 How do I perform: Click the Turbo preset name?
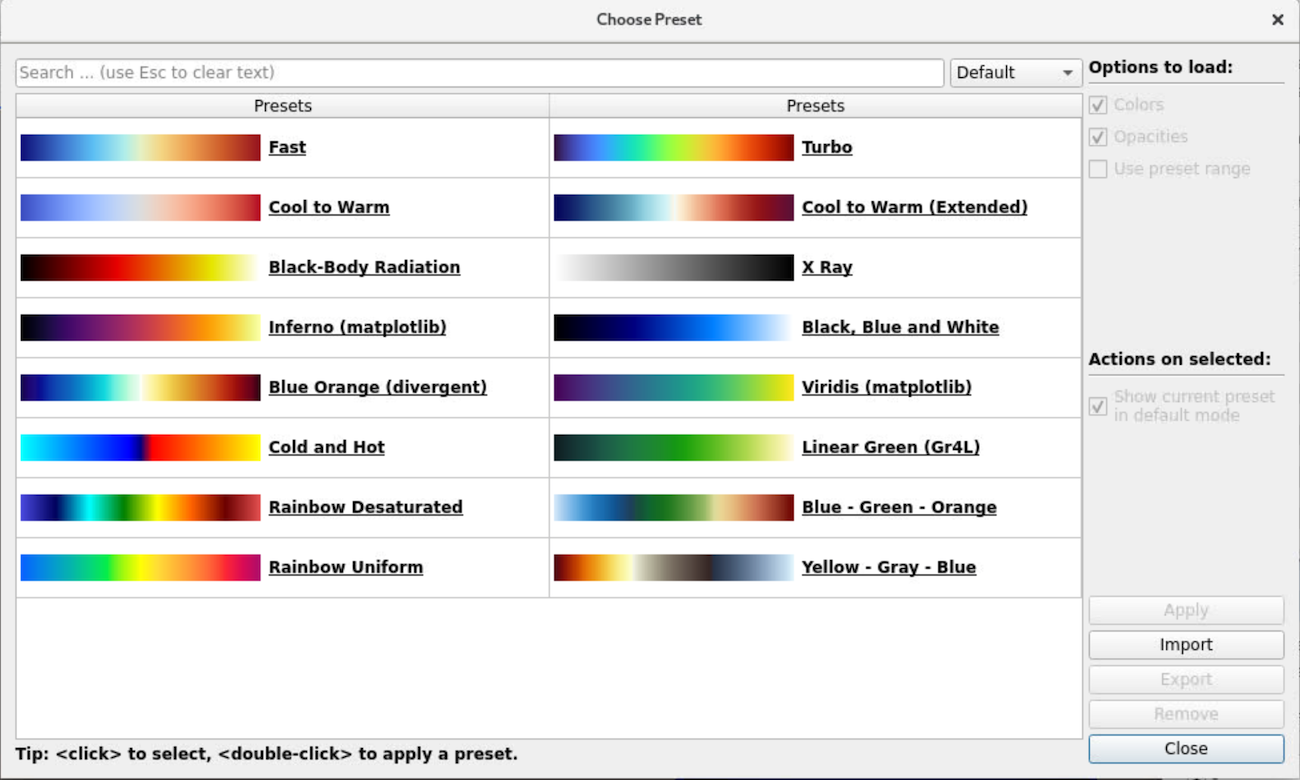pos(827,147)
